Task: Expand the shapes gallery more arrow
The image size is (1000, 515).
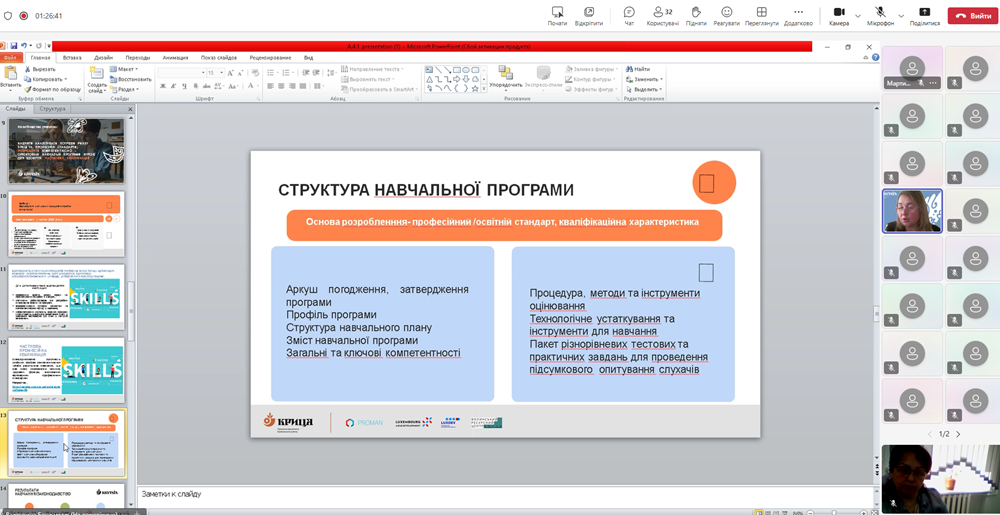Action: tap(484, 89)
